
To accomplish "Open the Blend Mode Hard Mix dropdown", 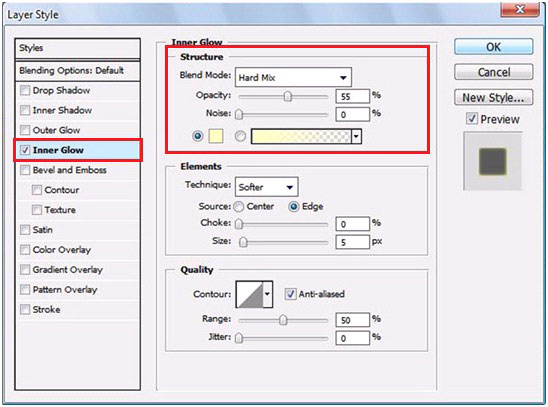I will (x=293, y=77).
